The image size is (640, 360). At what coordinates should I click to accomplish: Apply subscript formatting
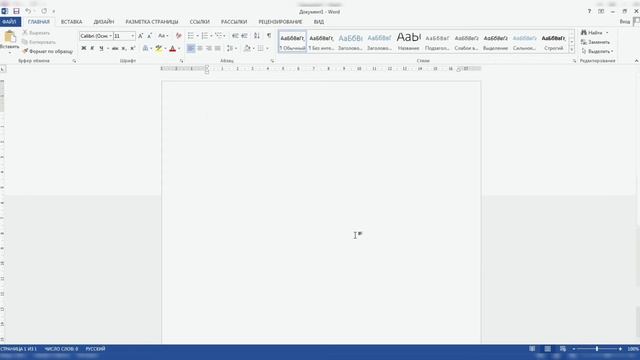[124, 48]
